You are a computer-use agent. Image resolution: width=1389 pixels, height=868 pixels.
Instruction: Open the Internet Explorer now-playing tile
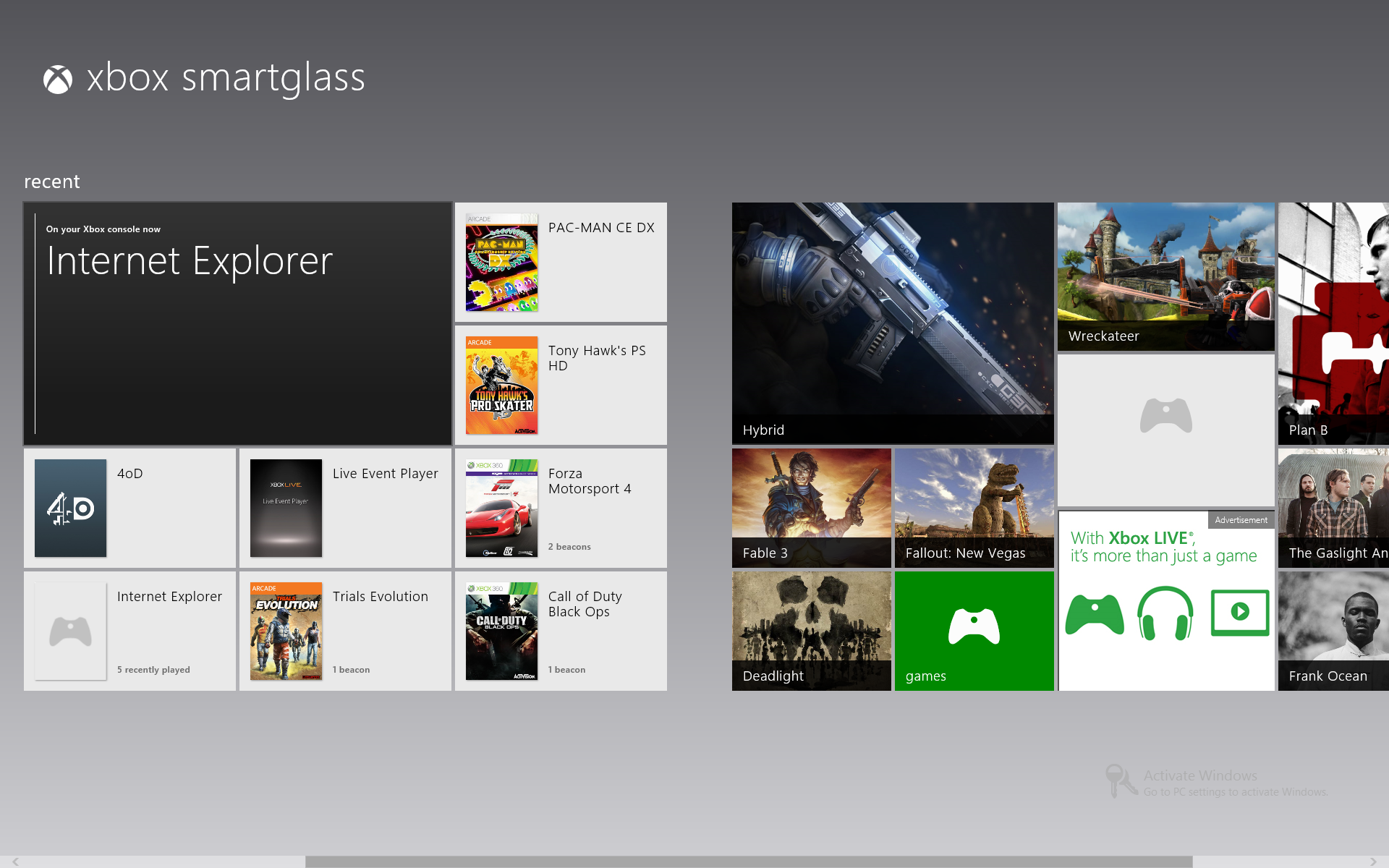(237, 323)
